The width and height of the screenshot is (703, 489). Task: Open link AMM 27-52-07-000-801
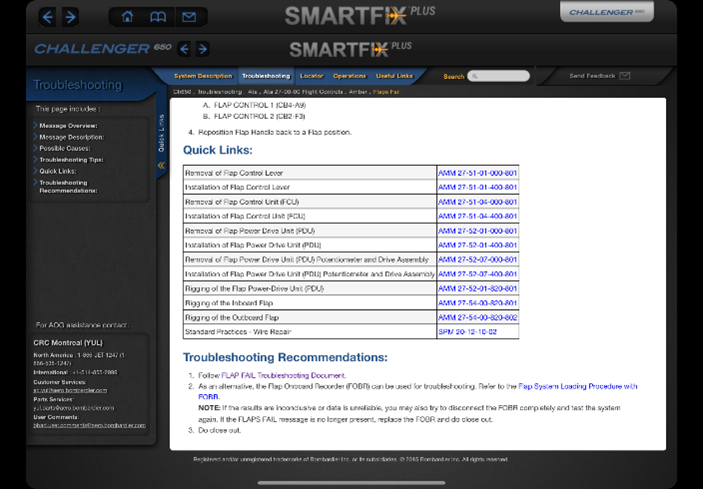pyautogui.click(x=477, y=260)
